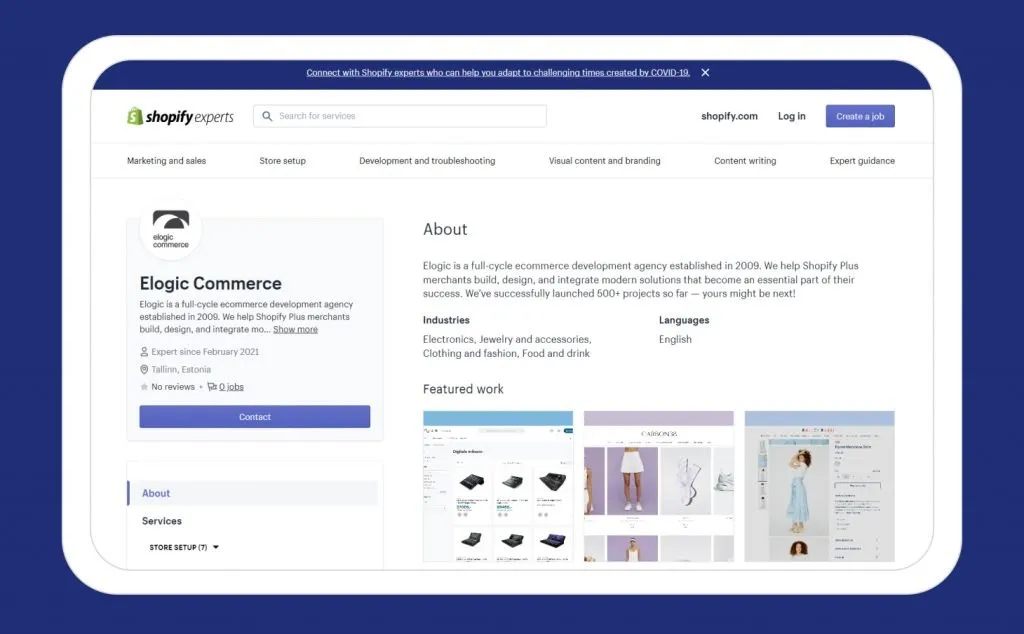Open the Elogic Commerce profile avatar
The height and width of the screenshot is (634, 1024).
(170, 227)
